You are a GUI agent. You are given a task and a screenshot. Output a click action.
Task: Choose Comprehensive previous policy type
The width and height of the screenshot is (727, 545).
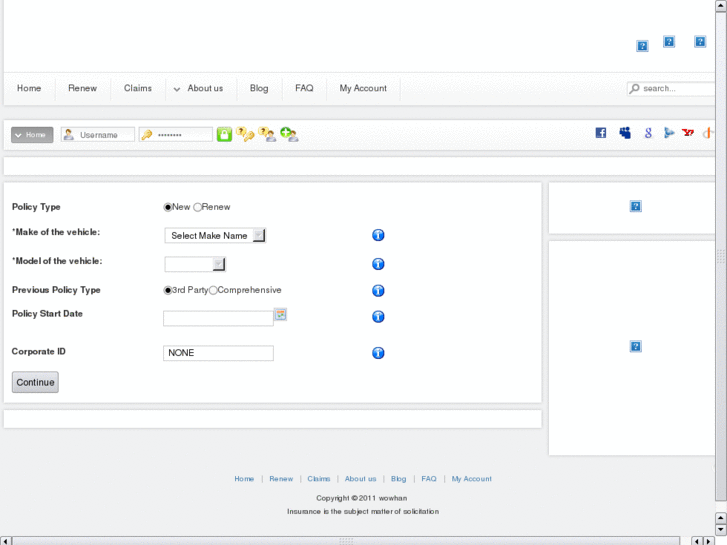tap(213, 291)
